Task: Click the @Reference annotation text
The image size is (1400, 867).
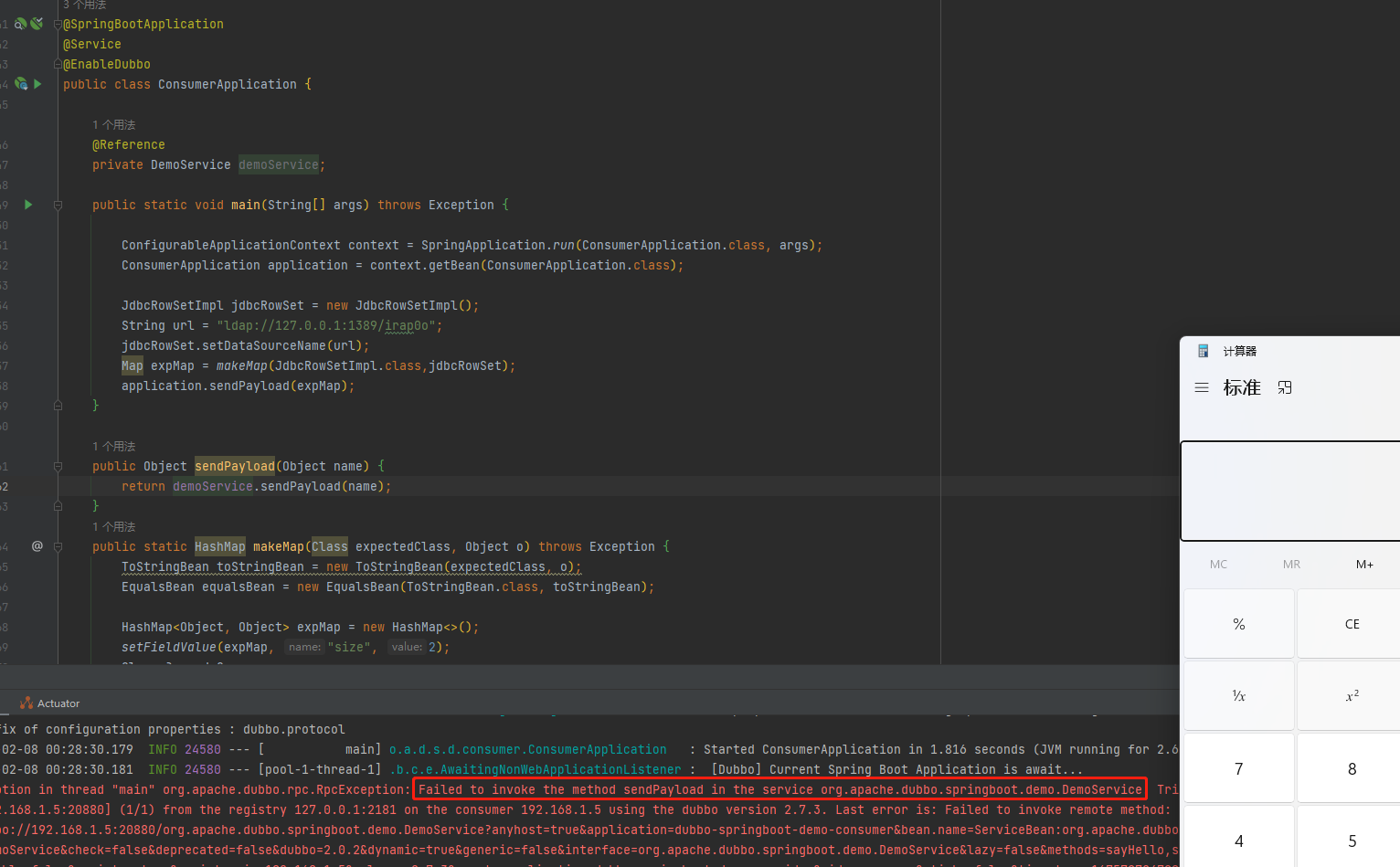Action: 129,144
